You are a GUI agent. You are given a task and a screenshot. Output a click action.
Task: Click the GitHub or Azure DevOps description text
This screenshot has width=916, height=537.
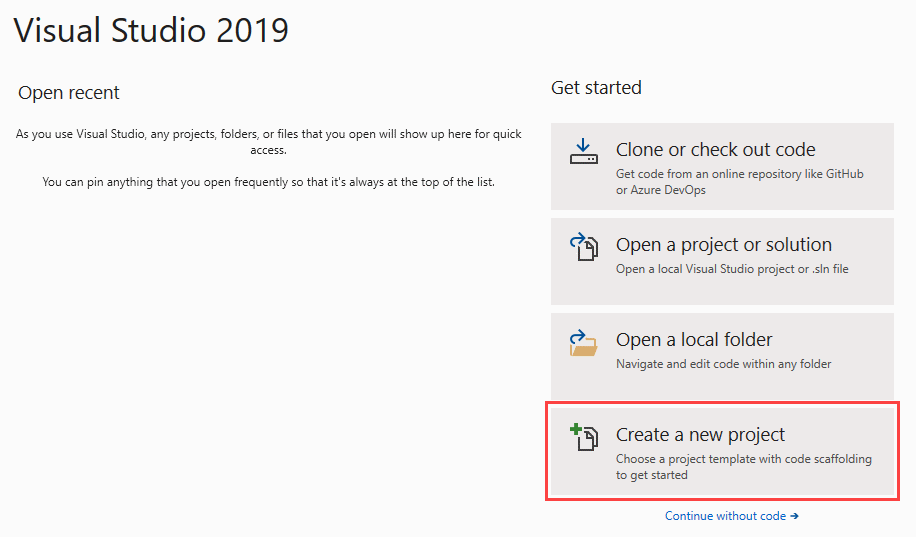pos(739,181)
